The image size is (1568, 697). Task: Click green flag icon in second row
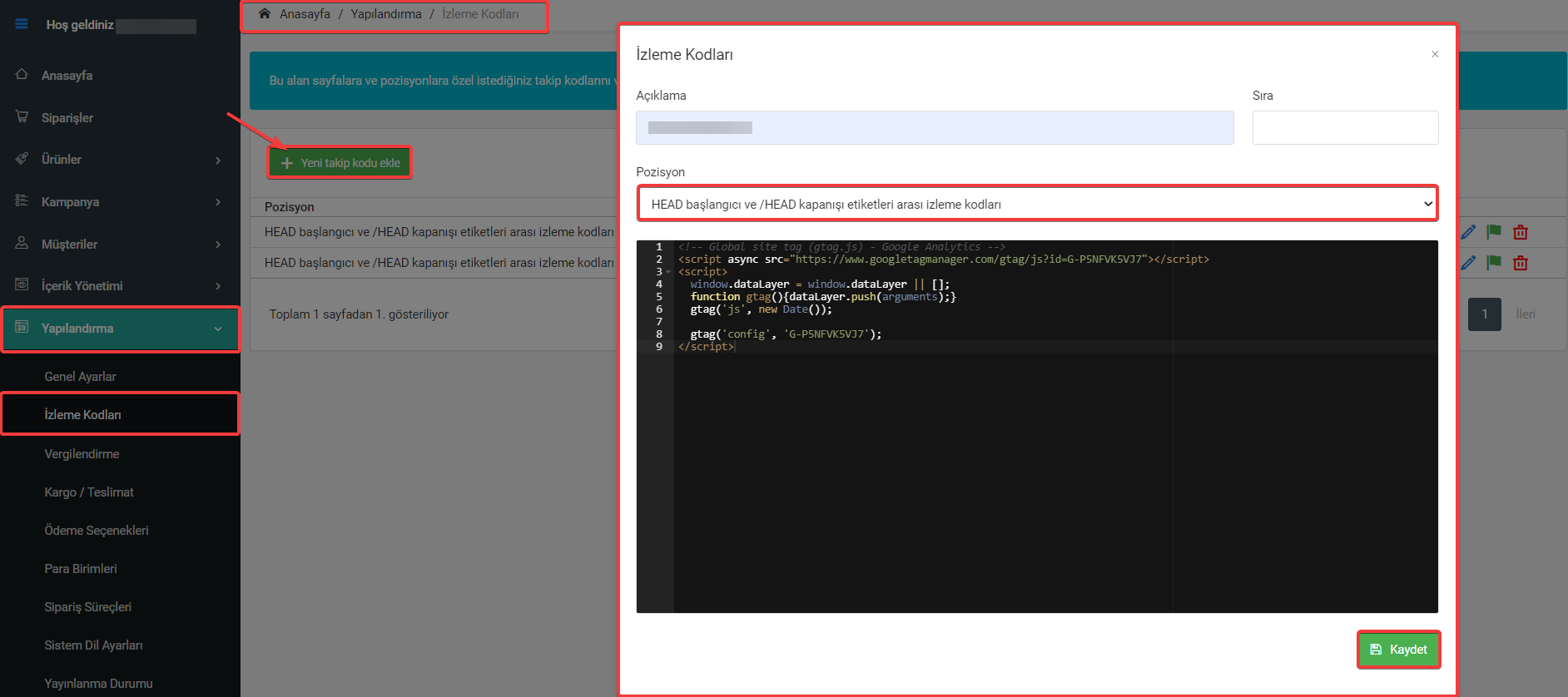(1494, 263)
